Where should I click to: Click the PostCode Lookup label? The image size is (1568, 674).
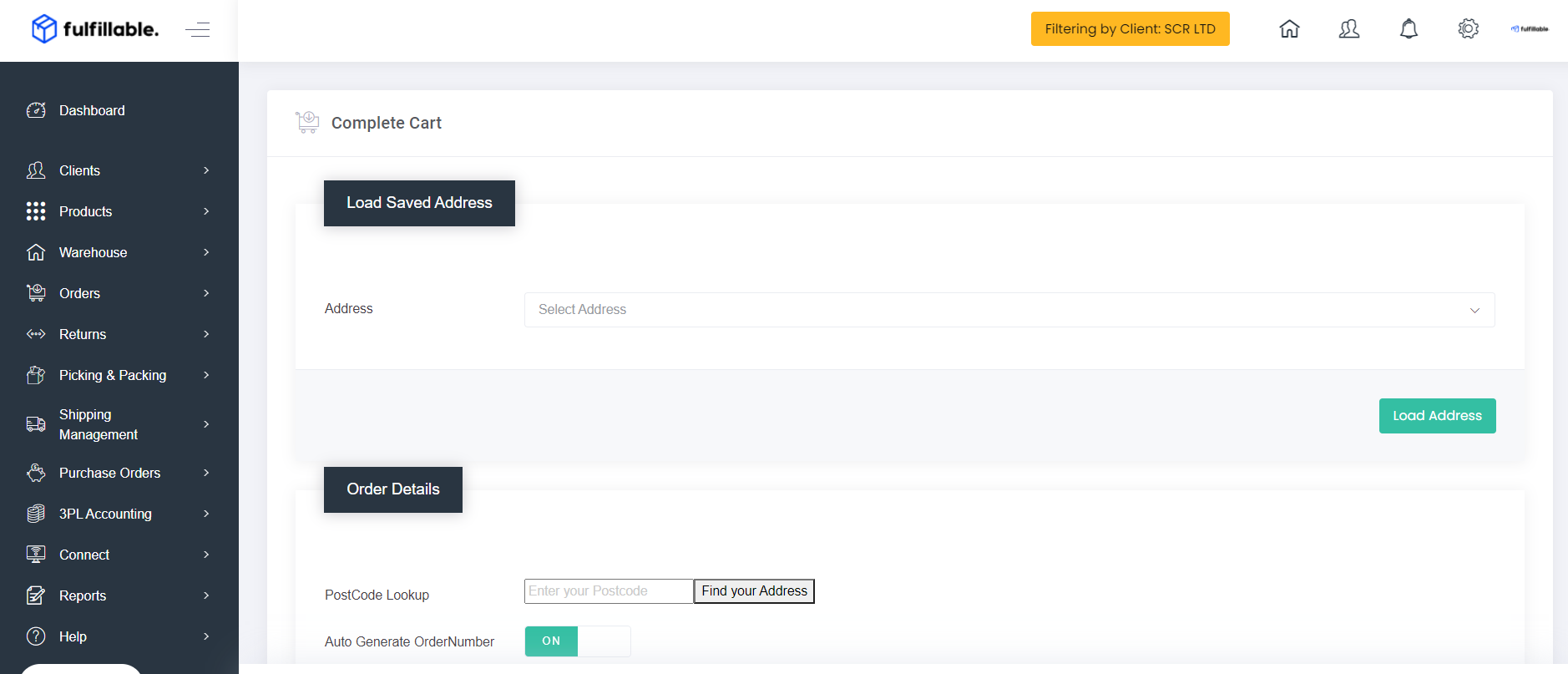tap(377, 595)
